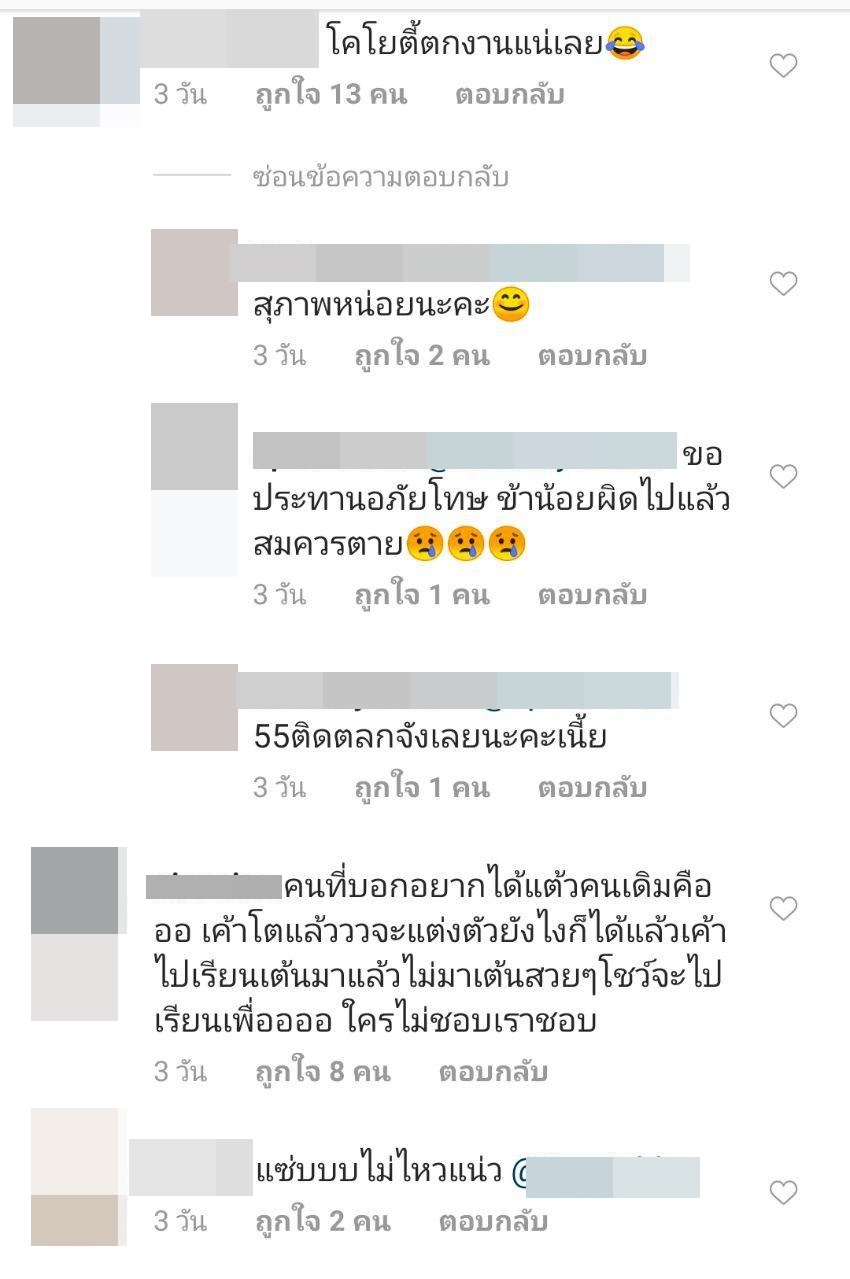Like the โคโยตี้ตกงานแน่เลย comment with heart
Image resolution: width=850 pixels, height=1279 pixels.
[783, 66]
